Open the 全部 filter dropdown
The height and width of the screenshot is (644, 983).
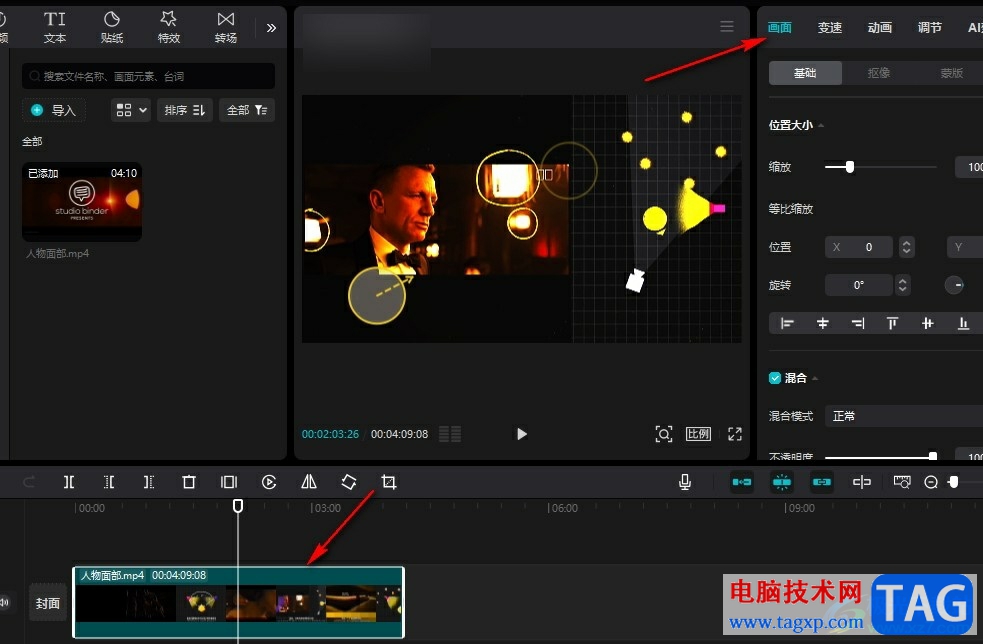247,110
